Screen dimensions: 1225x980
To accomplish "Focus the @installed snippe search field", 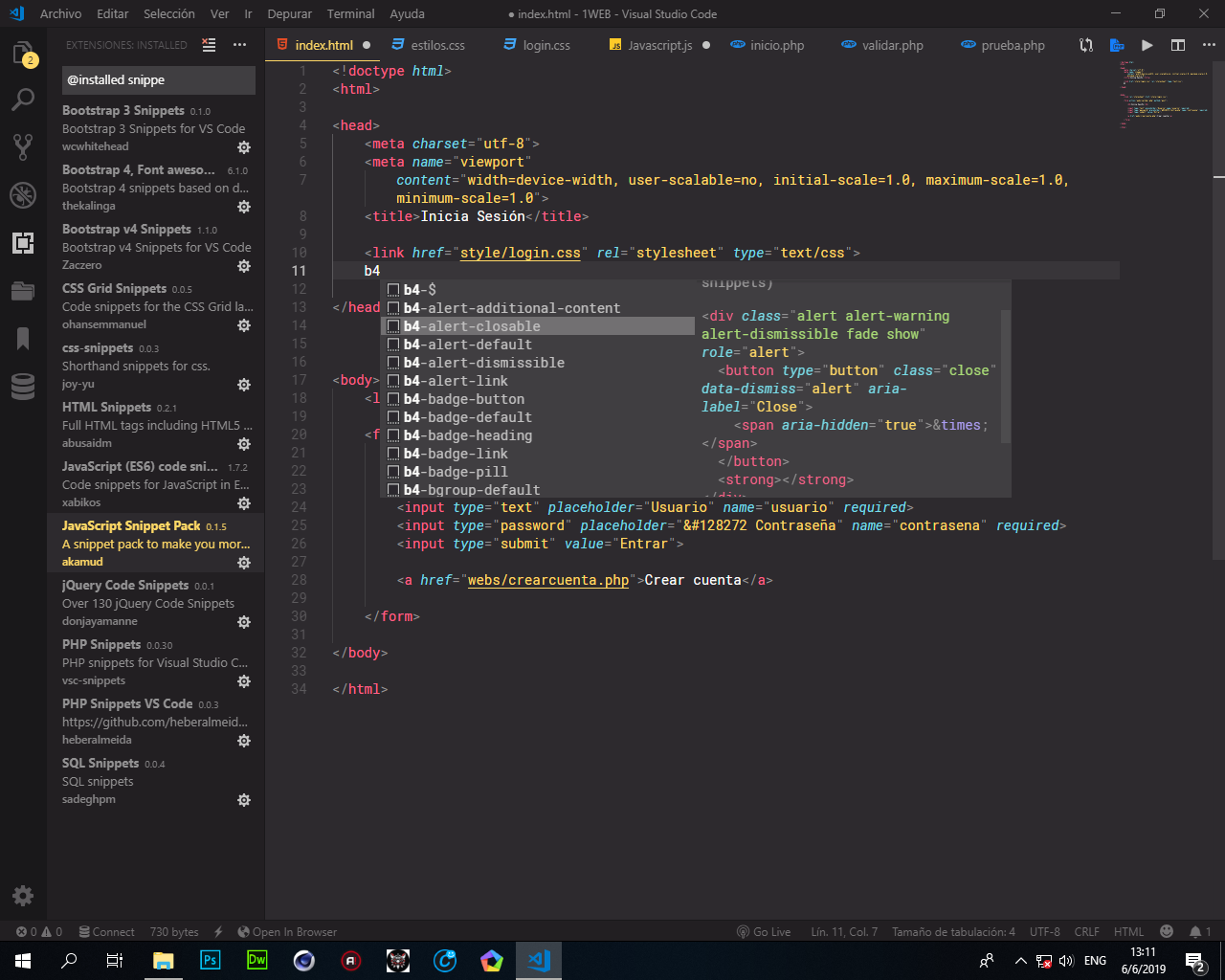I will (157, 79).
